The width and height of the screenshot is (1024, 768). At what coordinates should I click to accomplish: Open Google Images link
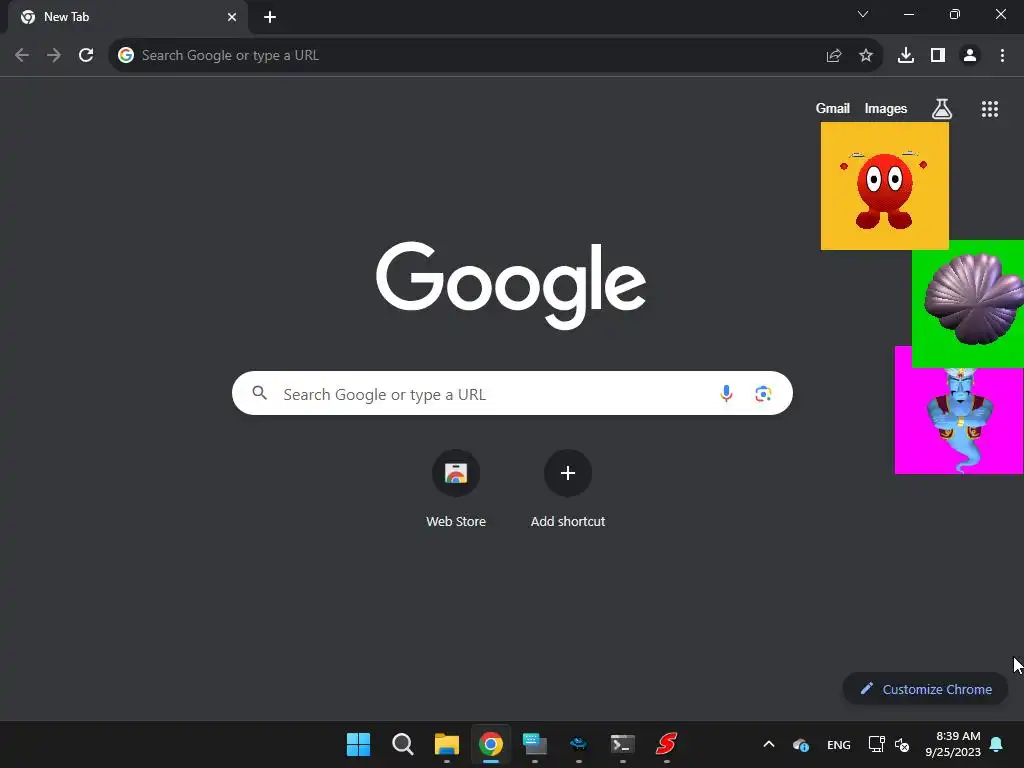click(886, 108)
